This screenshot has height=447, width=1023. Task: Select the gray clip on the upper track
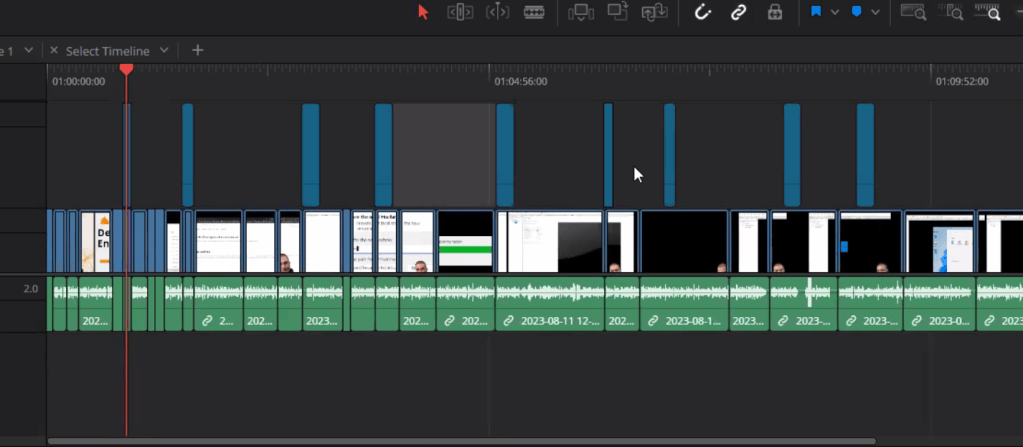point(442,155)
